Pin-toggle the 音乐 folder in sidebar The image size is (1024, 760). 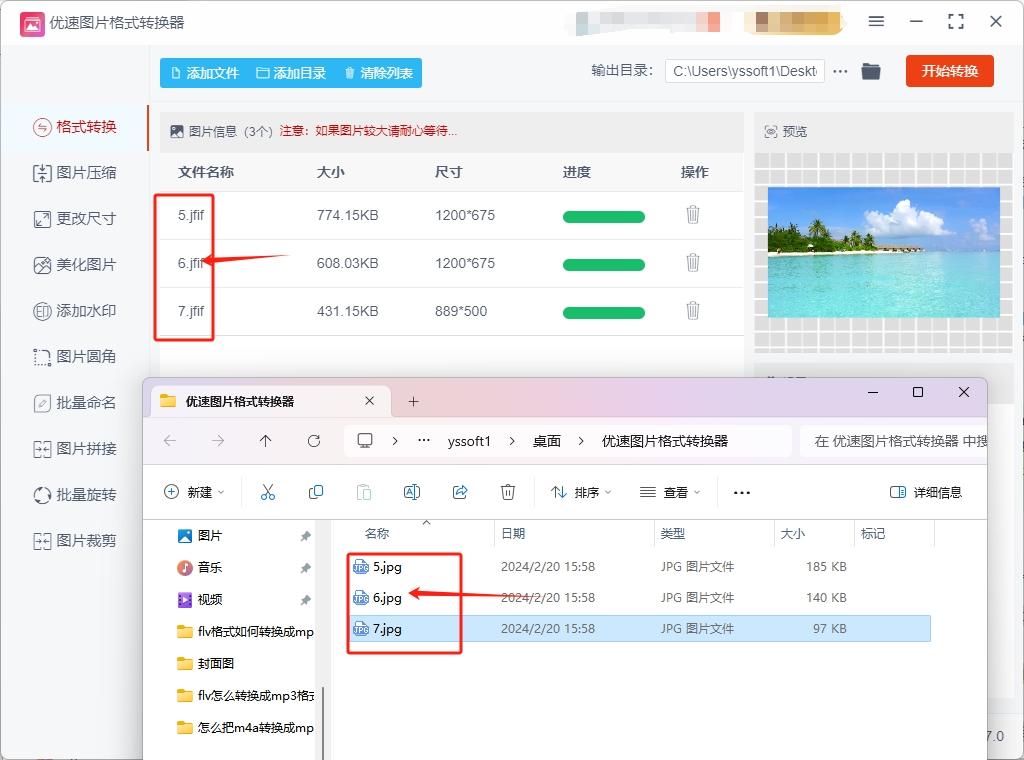pos(303,566)
